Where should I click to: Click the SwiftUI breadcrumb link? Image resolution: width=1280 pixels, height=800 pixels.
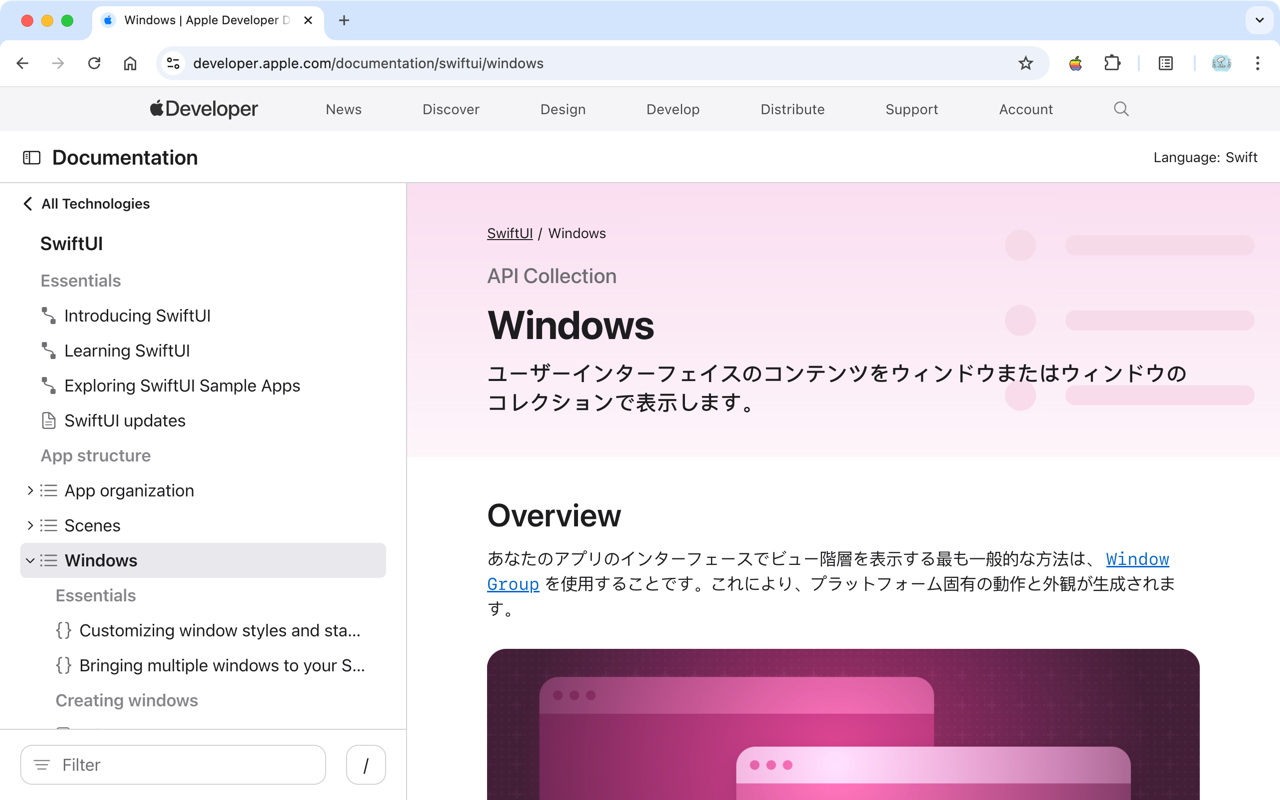point(509,233)
